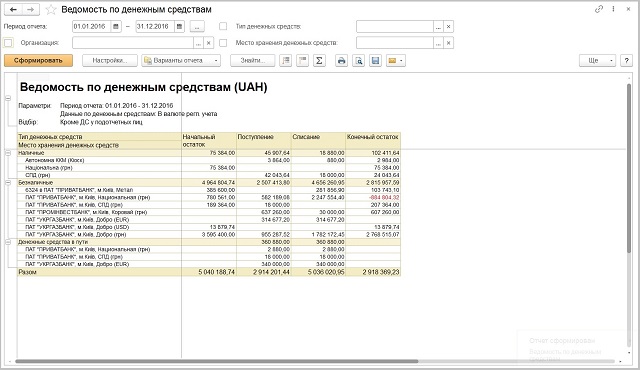Click the Наличные opening balance 75 384,00
The height and width of the screenshot is (370, 640).
[222, 153]
